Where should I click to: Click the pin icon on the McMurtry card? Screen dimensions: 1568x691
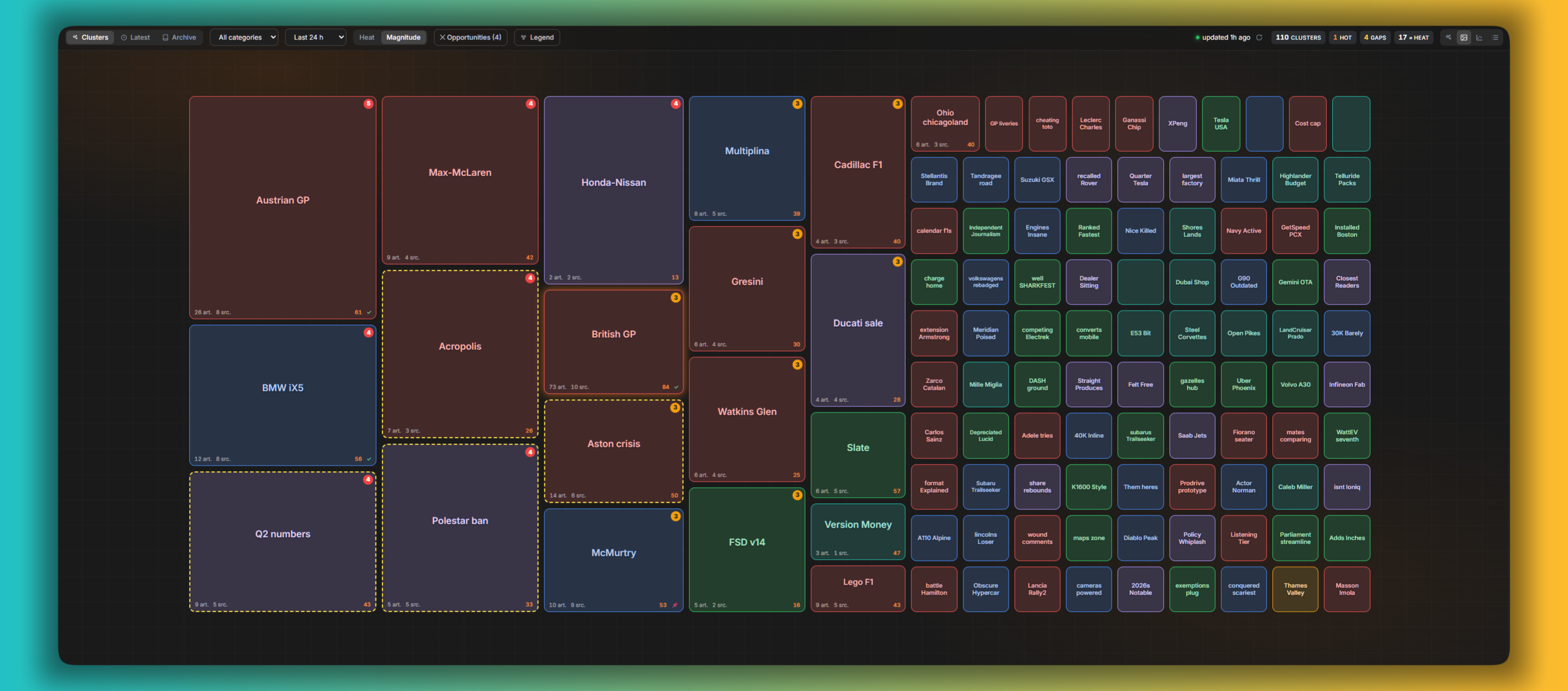coord(675,605)
